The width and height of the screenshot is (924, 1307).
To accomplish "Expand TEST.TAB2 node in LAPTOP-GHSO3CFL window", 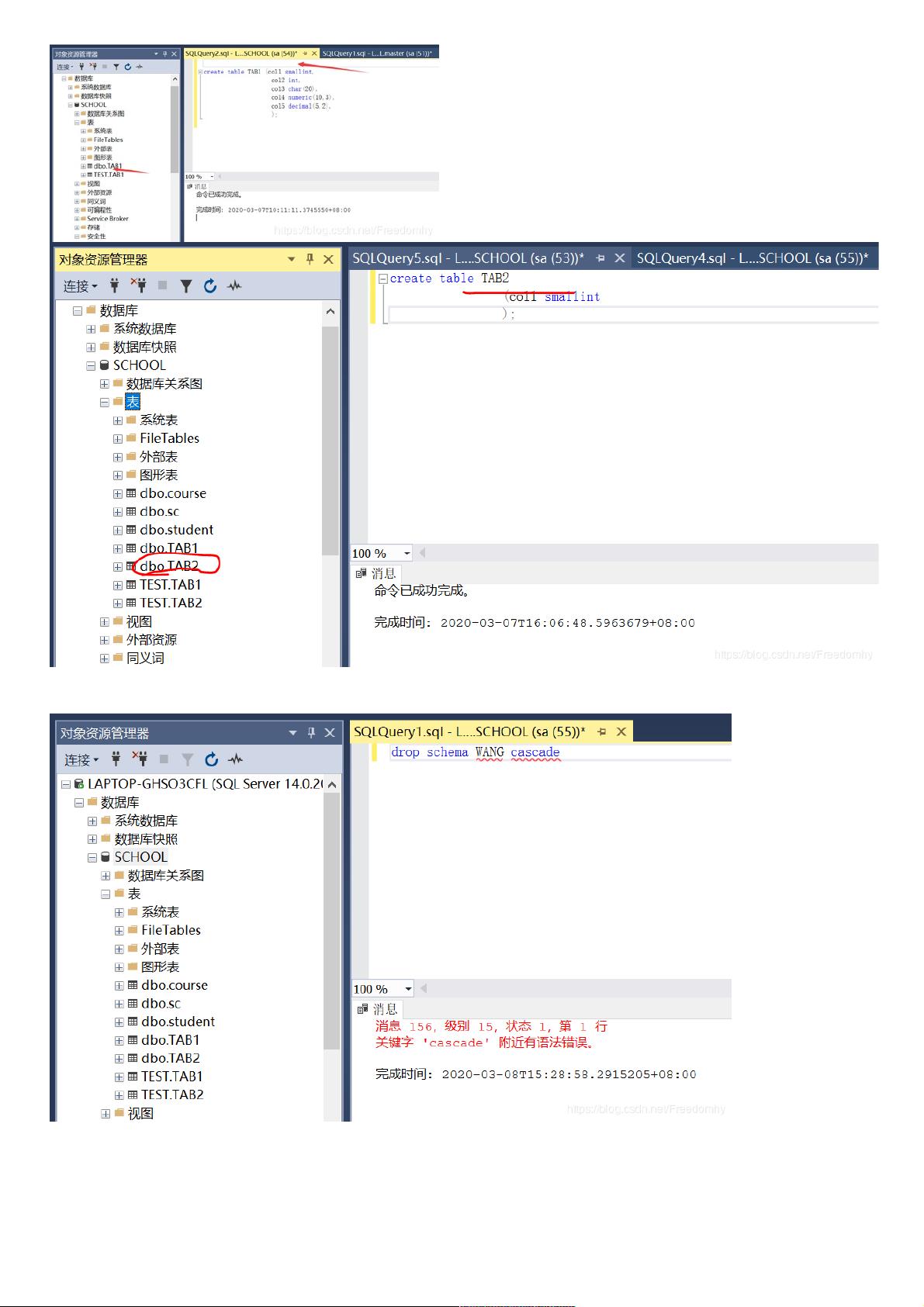I will [119, 1094].
